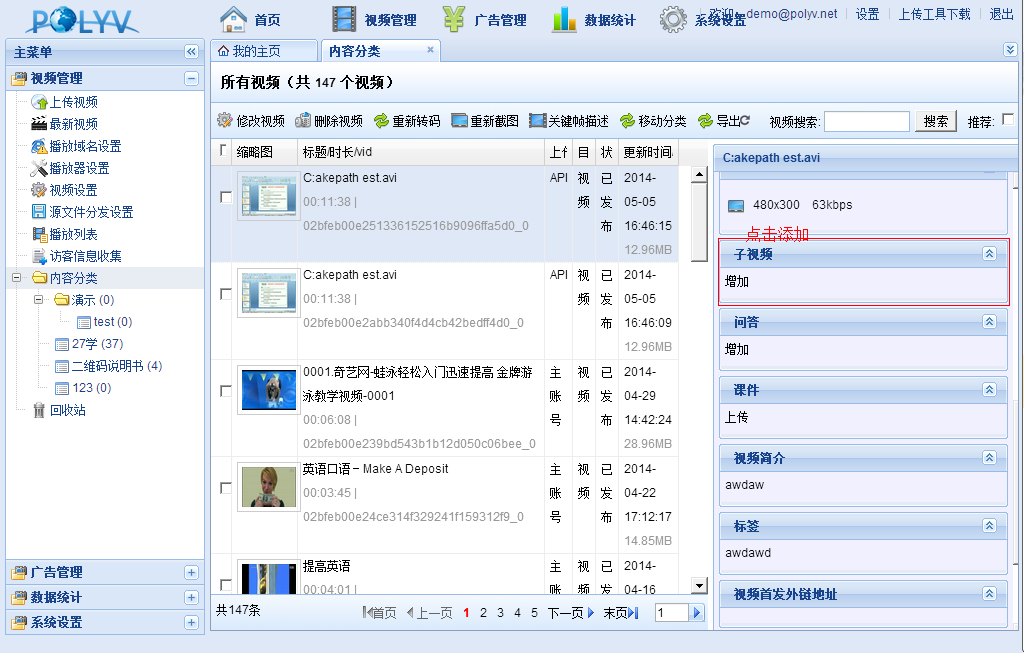Switch to the 我的主页 tab

click(249, 51)
